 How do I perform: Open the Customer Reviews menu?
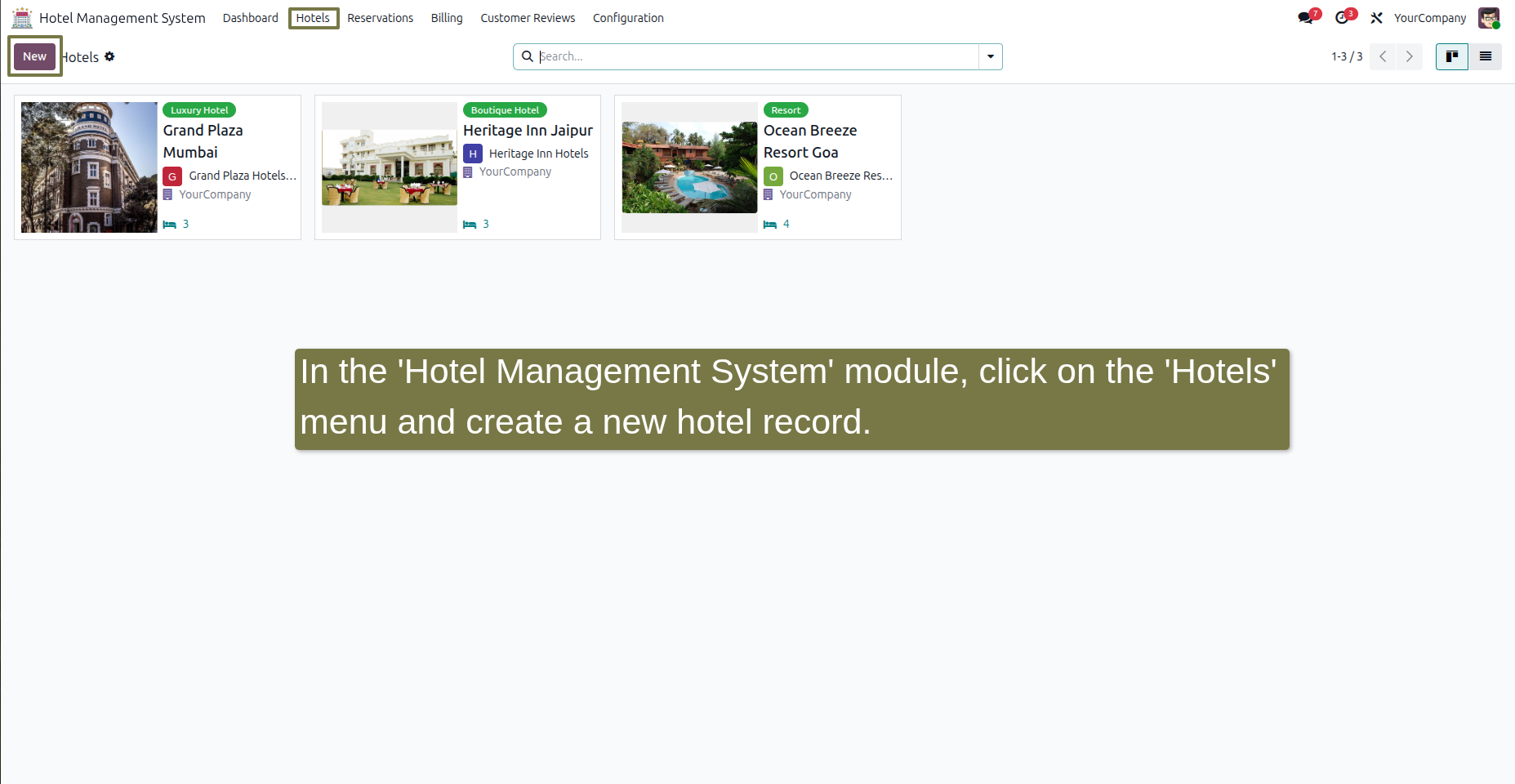pyautogui.click(x=528, y=18)
